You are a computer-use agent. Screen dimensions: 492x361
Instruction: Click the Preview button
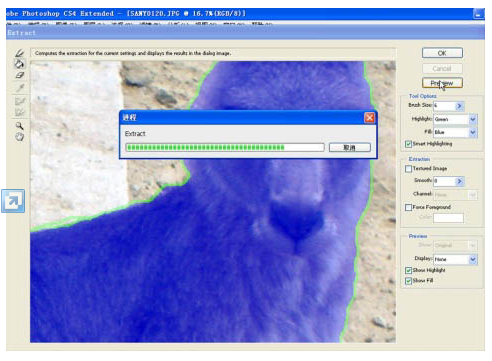pyautogui.click(x=442, y=83)
